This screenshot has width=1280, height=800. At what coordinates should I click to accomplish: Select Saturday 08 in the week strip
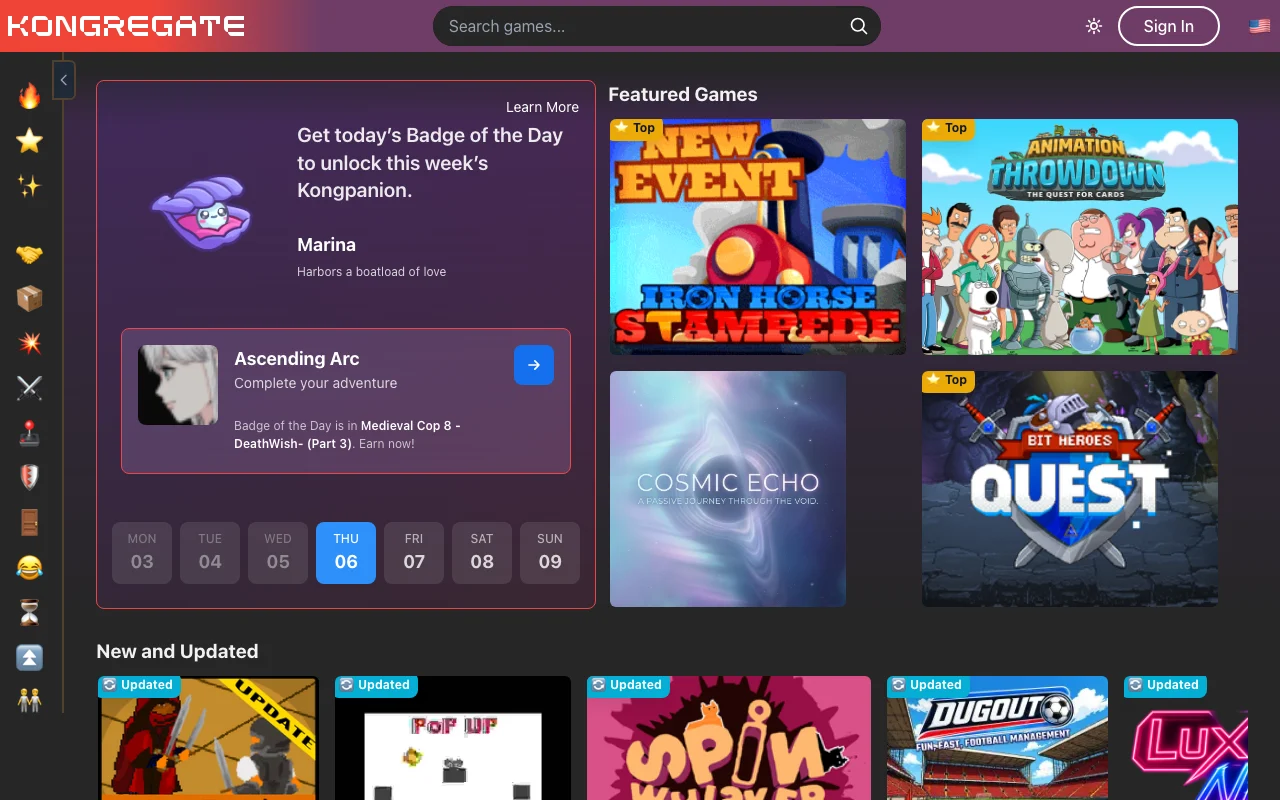pos(482,553)
